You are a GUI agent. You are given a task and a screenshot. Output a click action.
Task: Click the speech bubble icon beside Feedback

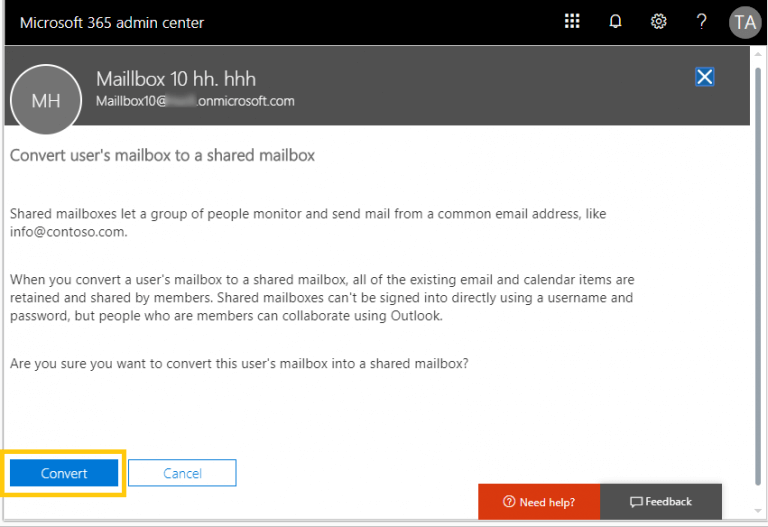[636, 502]
